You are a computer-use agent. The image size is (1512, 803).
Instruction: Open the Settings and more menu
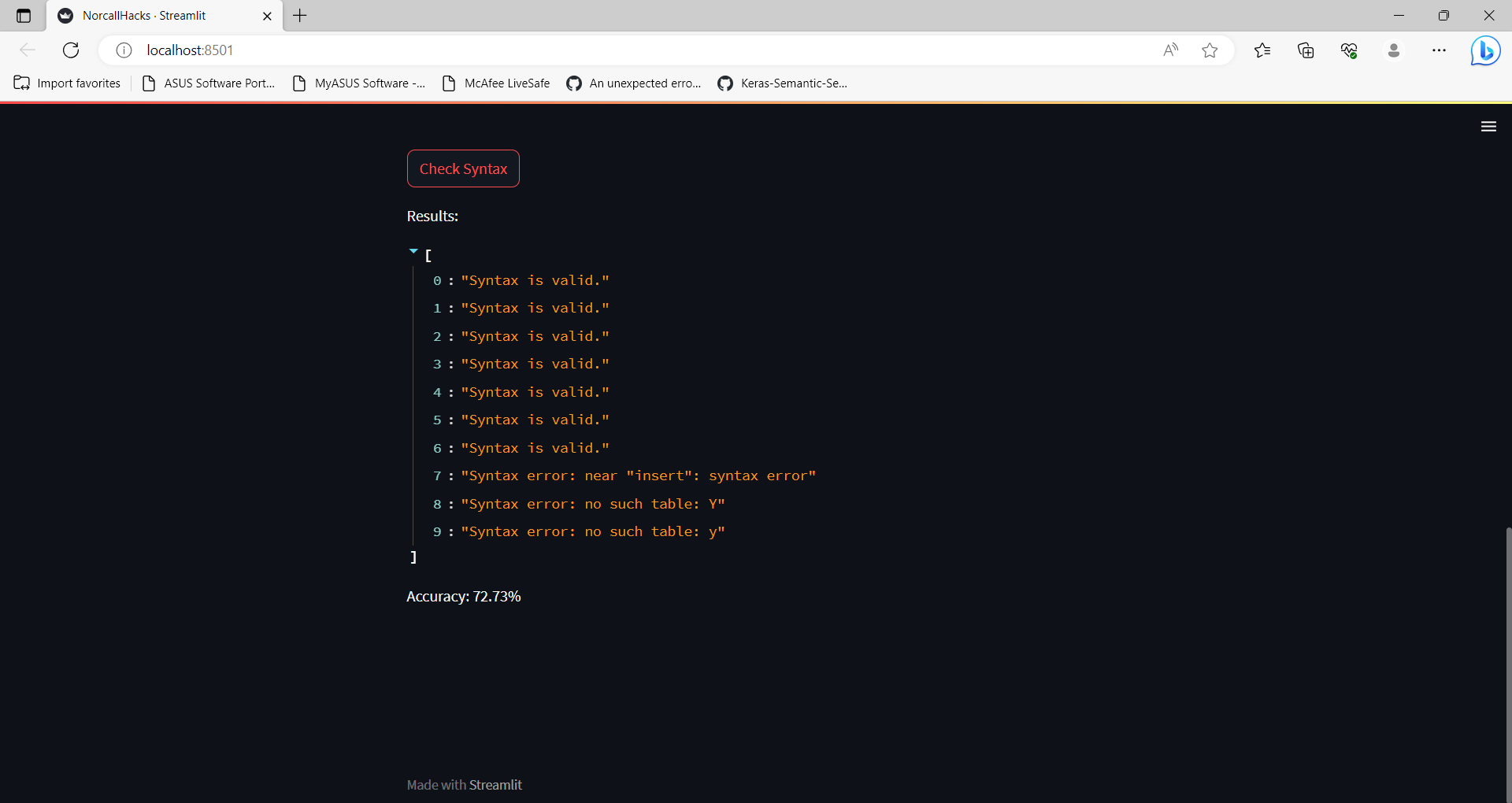(x=1440, y=50)
